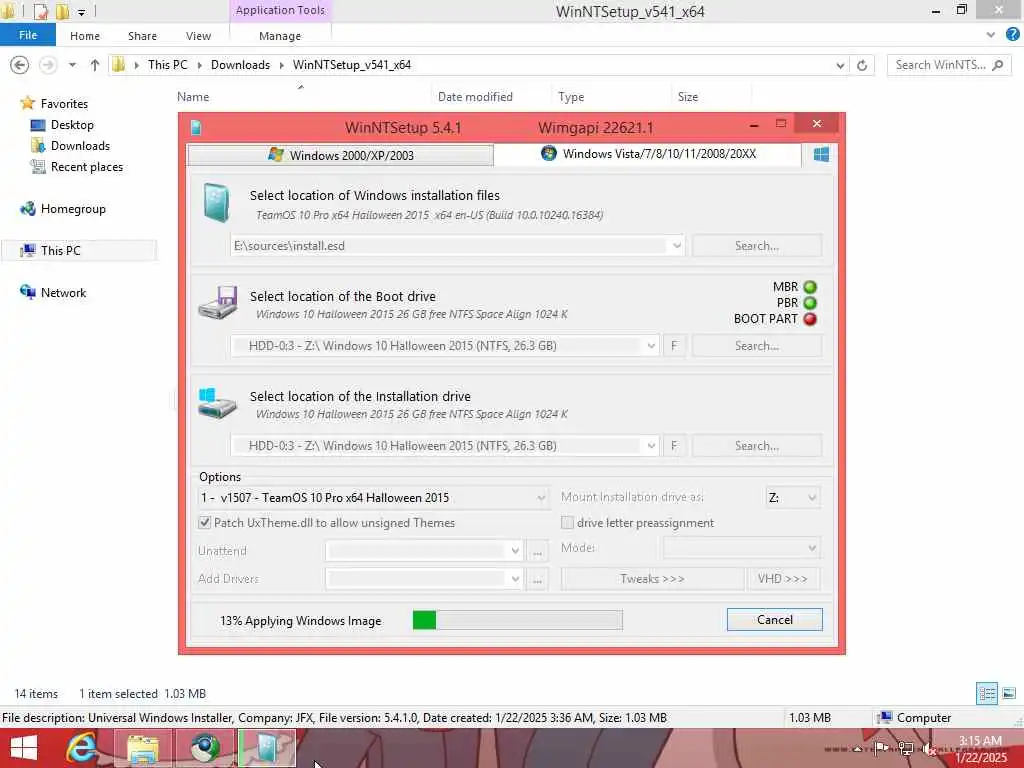Click search magnifier in Explorer search box
This screenshot has width=1024, height=768.
998,65
